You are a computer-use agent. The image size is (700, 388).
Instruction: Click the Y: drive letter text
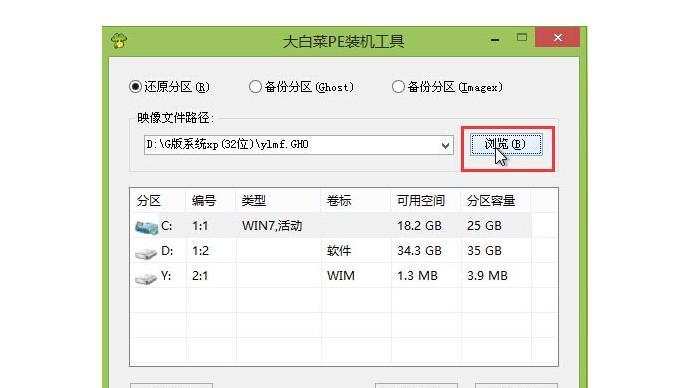(x=166, y=276)
